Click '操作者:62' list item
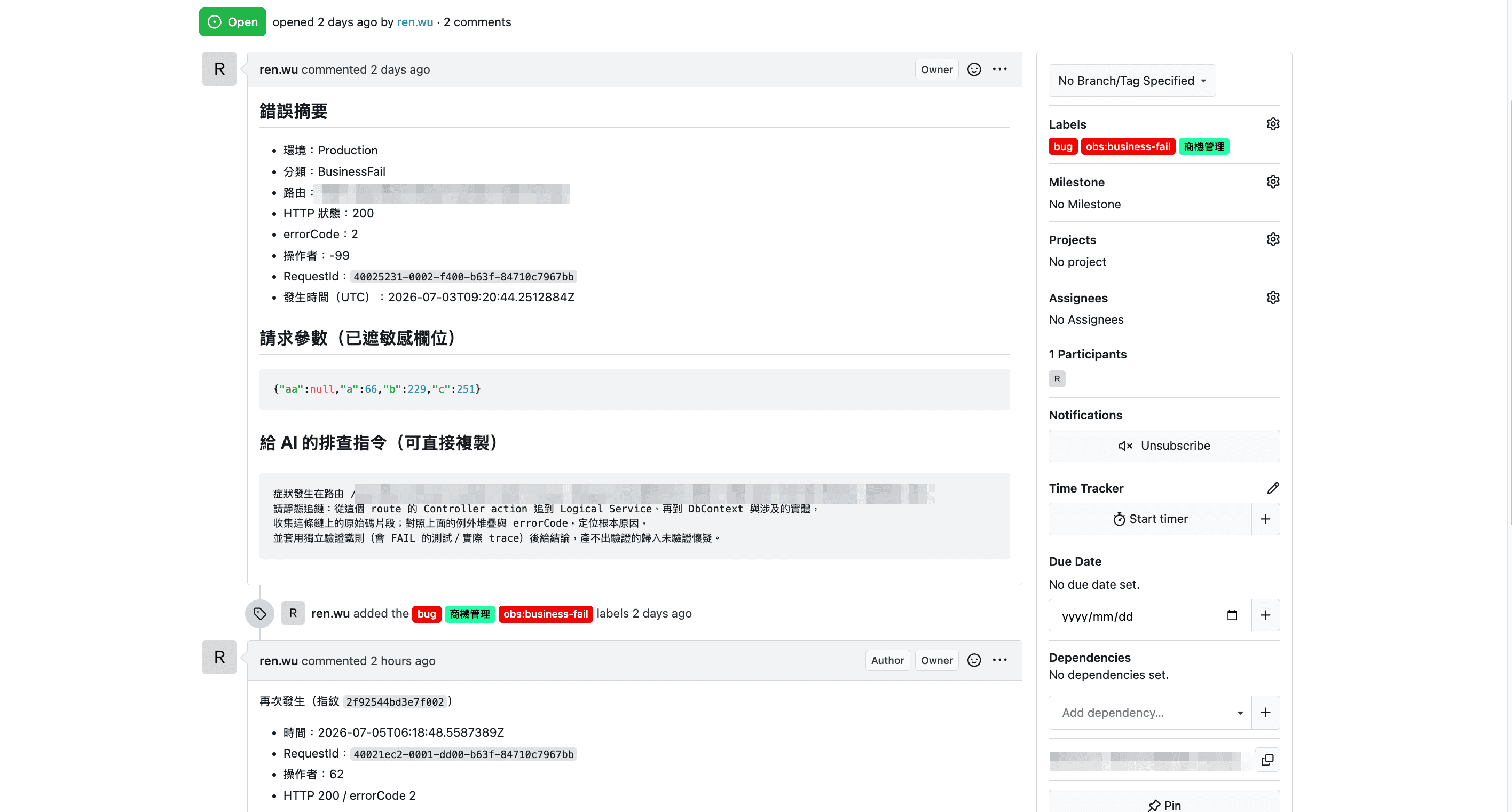Viewport: 1512px width, 812px height. click(x=313, y=775)
